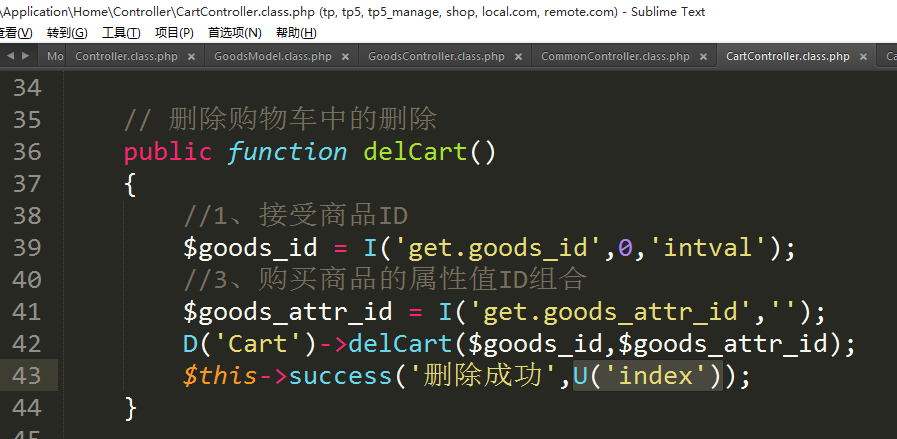Switch to the CommonController.class.php tab

(x=615, y=57)
